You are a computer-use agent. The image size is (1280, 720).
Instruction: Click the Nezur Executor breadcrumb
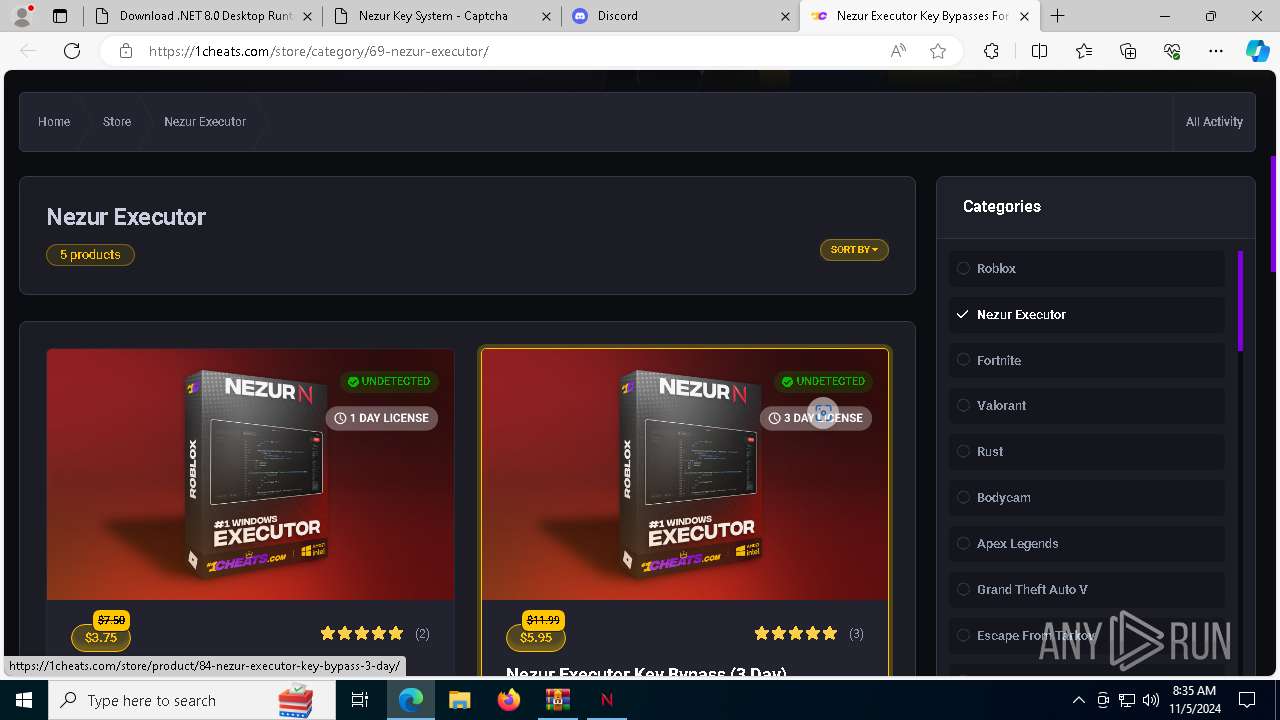point(205,122)
